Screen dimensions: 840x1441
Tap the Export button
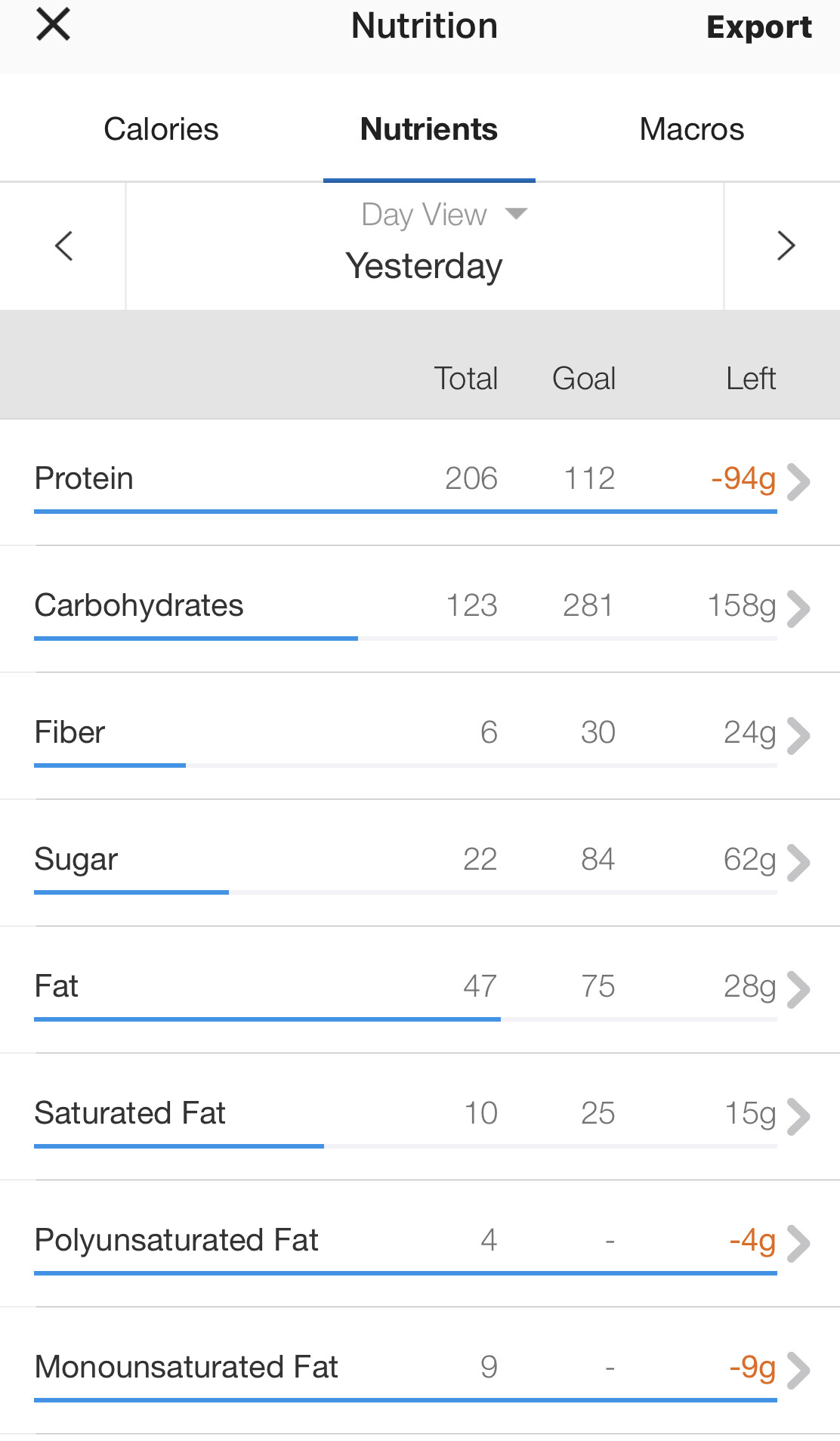(758, 27)
